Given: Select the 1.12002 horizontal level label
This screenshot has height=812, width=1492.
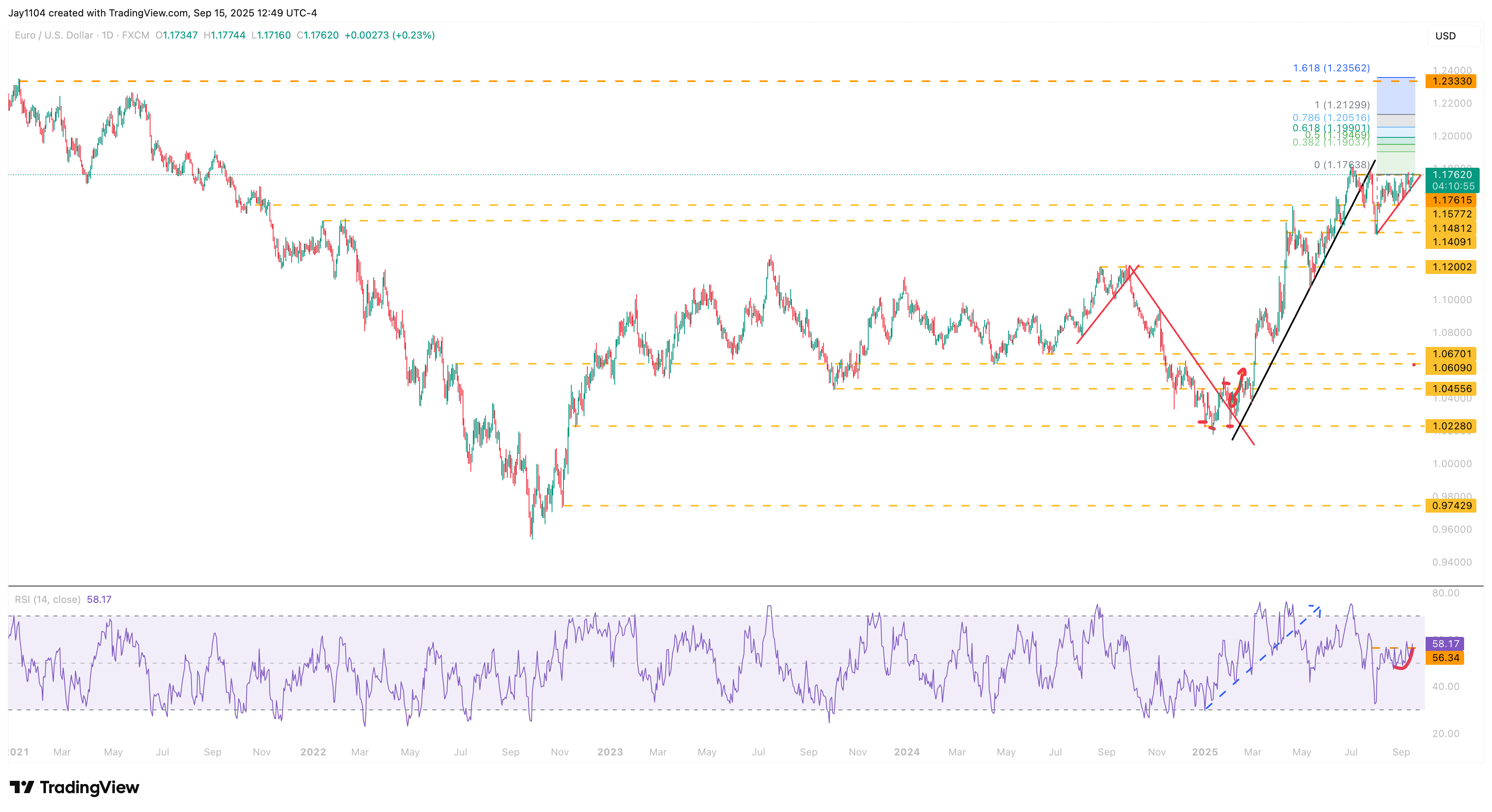Looking at the screenshot, I should pos(1451,267).
